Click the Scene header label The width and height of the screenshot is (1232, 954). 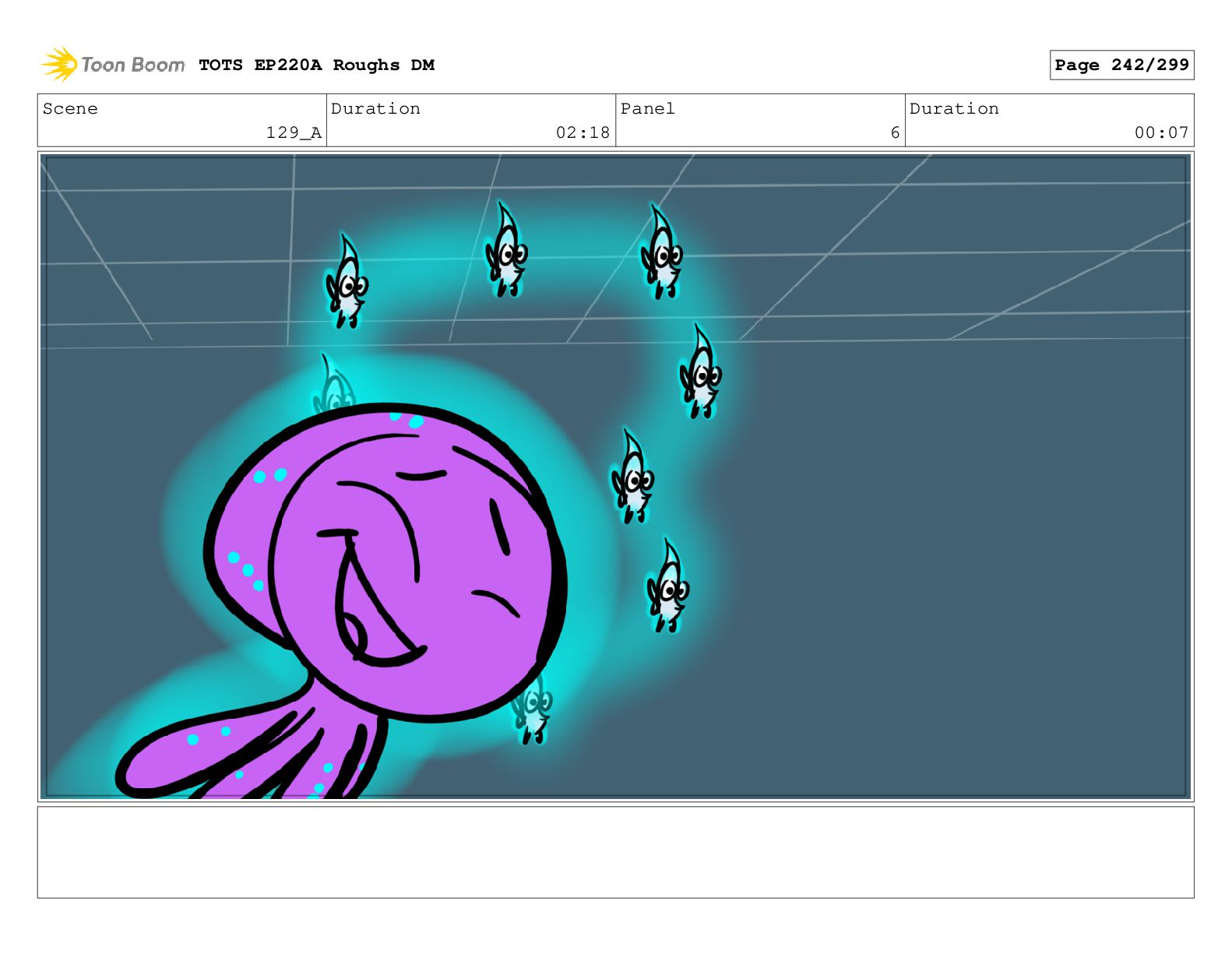click(70, 108)
